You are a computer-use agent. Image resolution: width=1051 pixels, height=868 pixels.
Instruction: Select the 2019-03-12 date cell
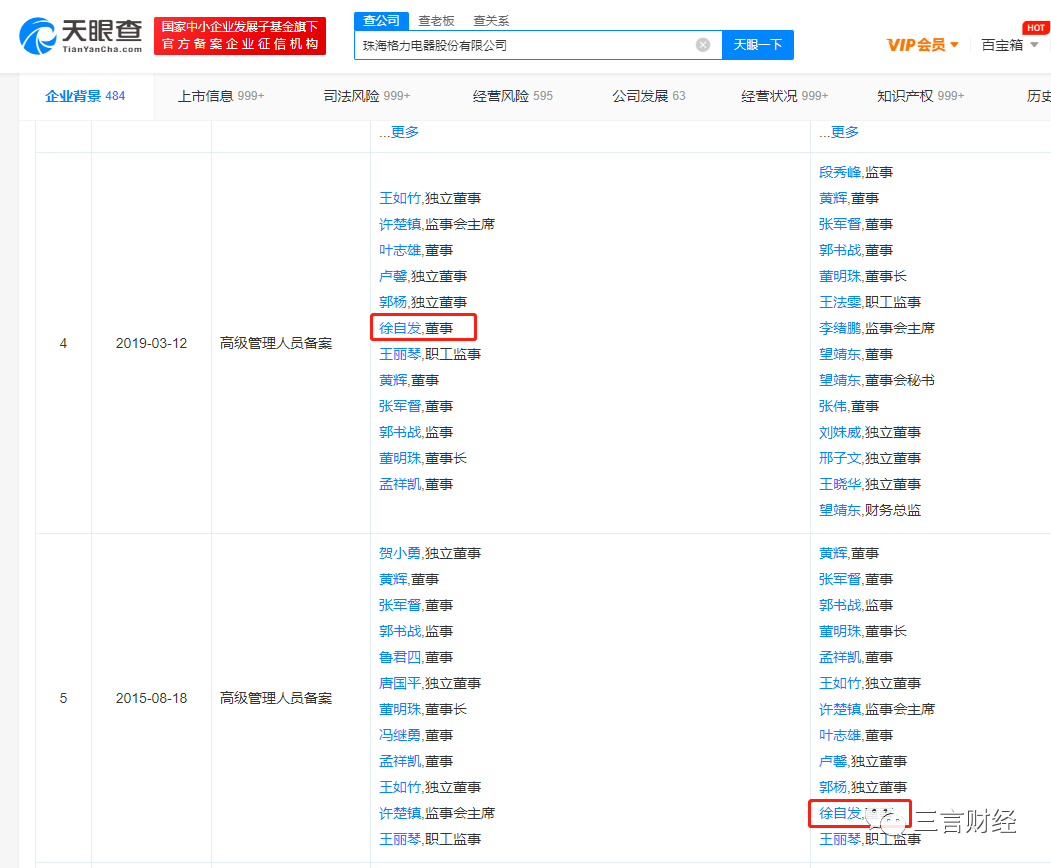coord(151,343)
